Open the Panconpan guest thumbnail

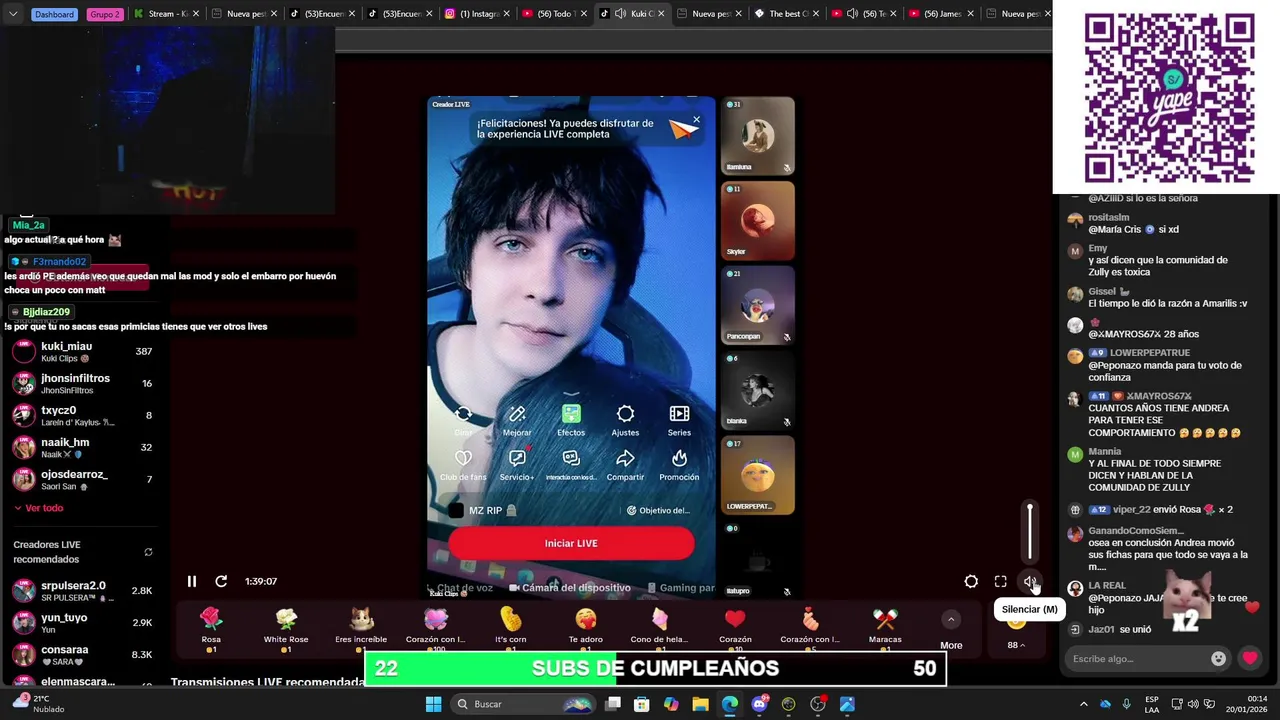click(758, 305)
